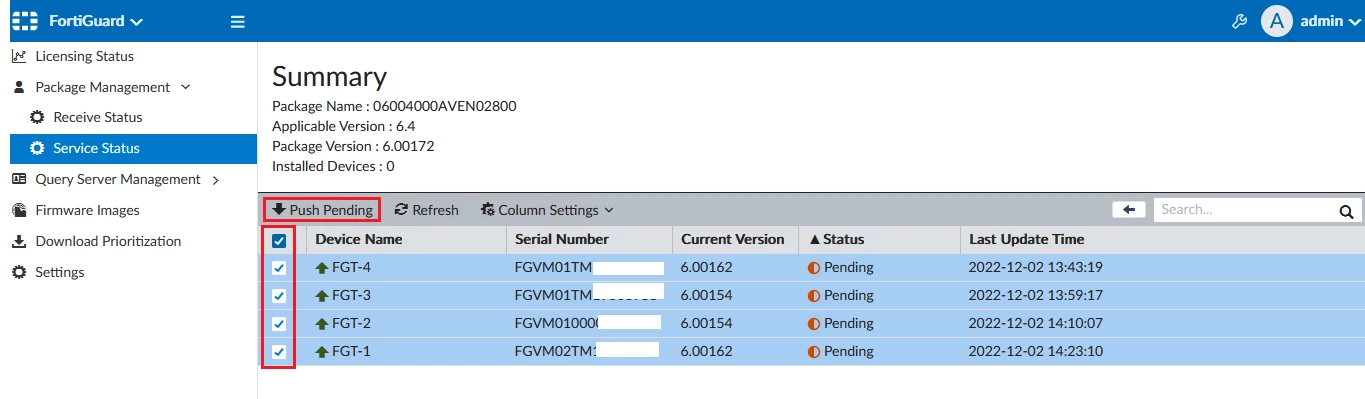Open the wrench tools icon
This screenshot has height=399, width=1365.
[1239, 21]
